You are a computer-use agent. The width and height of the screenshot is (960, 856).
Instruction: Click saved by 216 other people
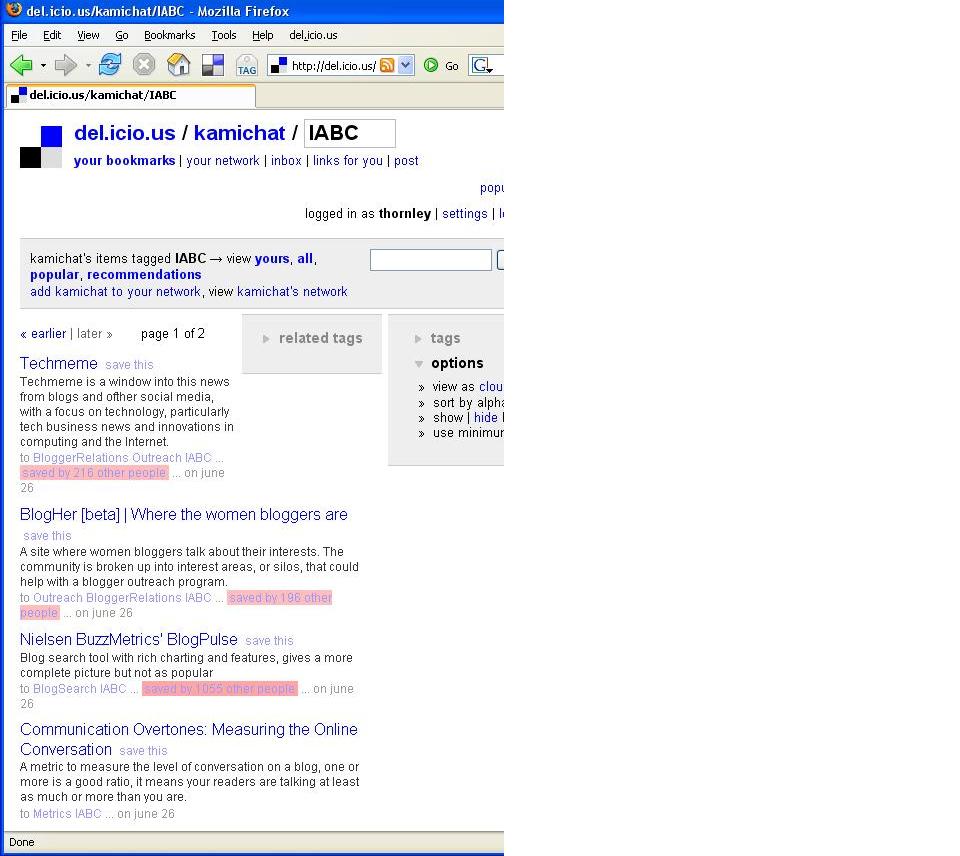coord(94,473)
